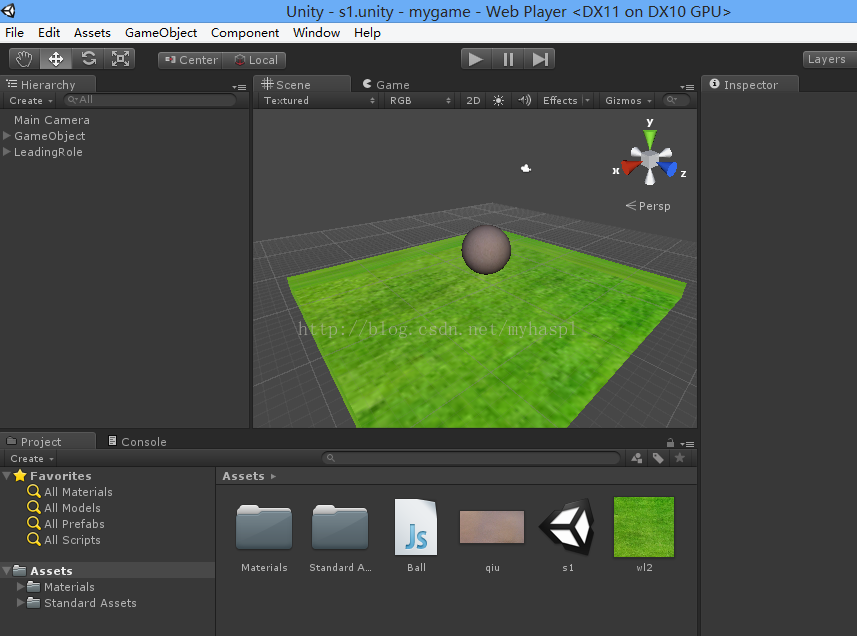Open Gizmos dropdown
The width and height of the screenshot is (857, 636).
click(x=629, y=101)
